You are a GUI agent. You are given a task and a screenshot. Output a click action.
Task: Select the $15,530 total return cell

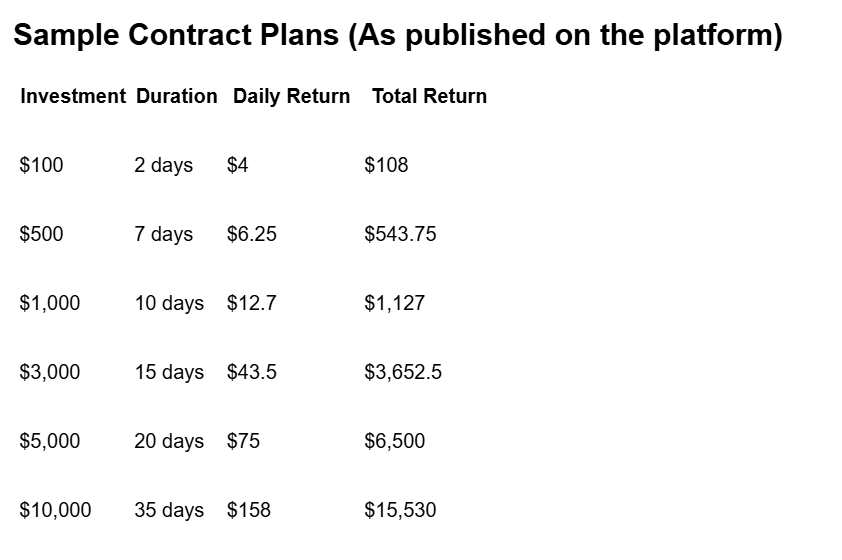point(400,511)
